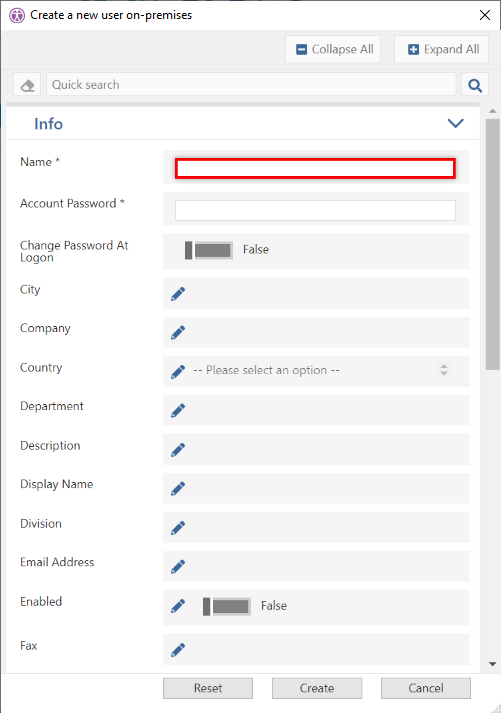The width and height of the screenshot is (501, 713).
Task: Click the pencil edit icon for Display Name
Action: (x=178, y=488)
